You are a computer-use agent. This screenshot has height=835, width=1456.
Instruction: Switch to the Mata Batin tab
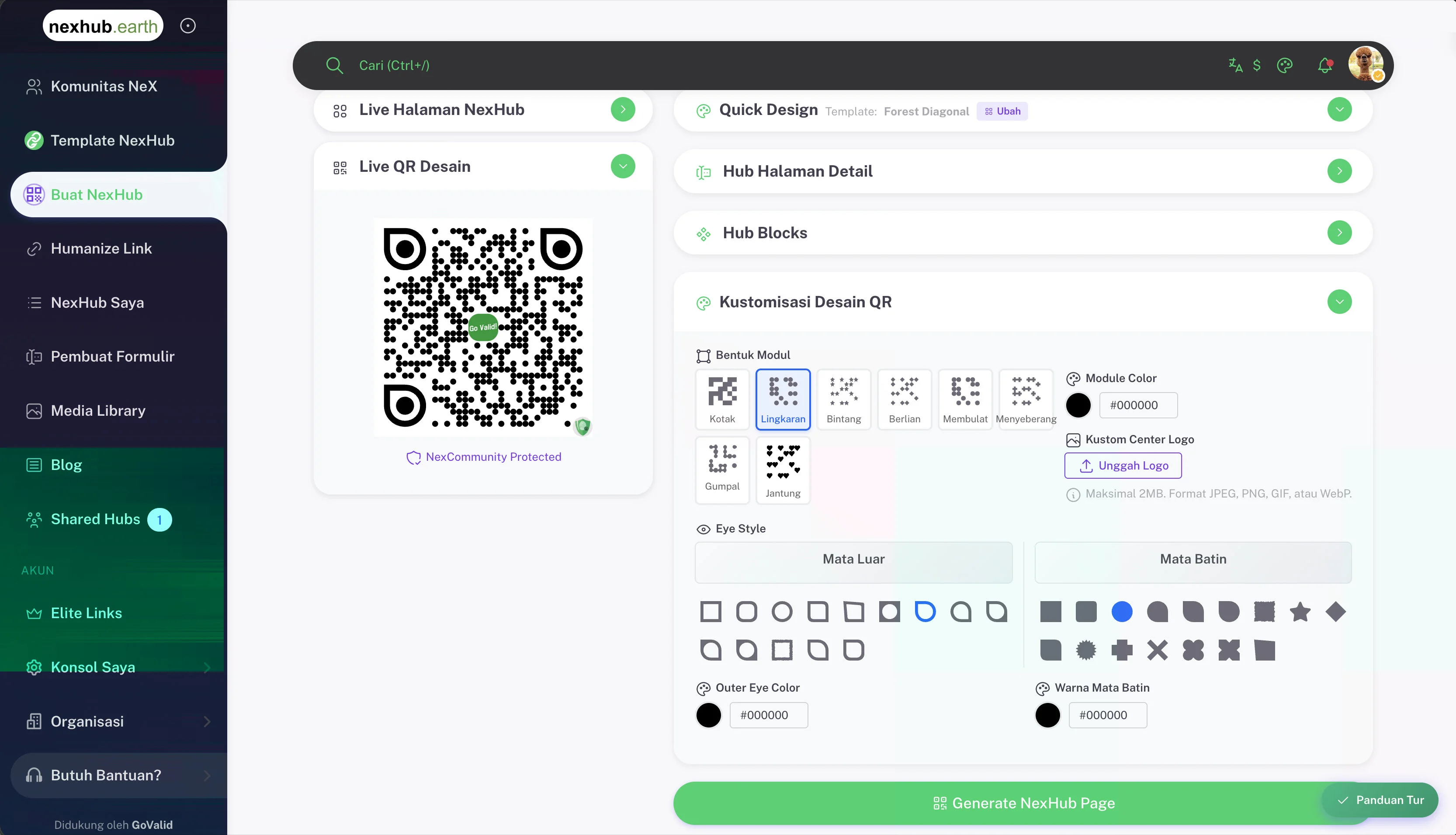tap(1193, 562)
